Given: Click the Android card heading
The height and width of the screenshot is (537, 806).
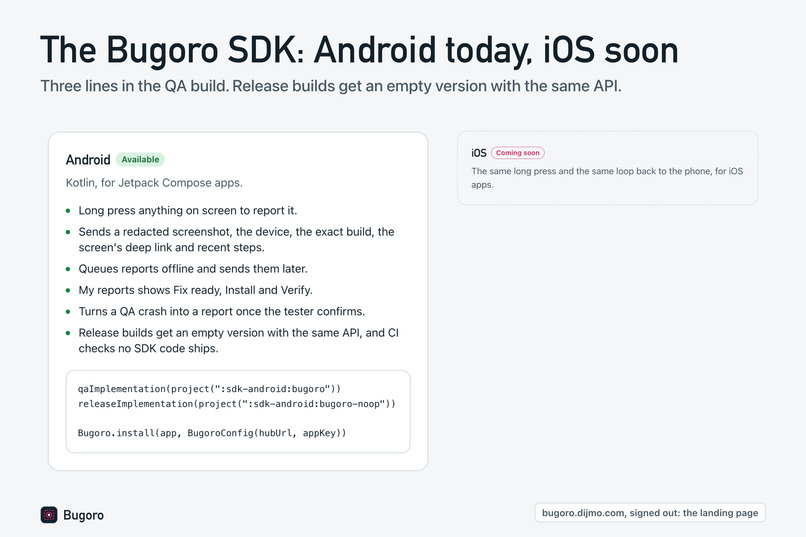Looking at the screenshot, I should 88,160.
